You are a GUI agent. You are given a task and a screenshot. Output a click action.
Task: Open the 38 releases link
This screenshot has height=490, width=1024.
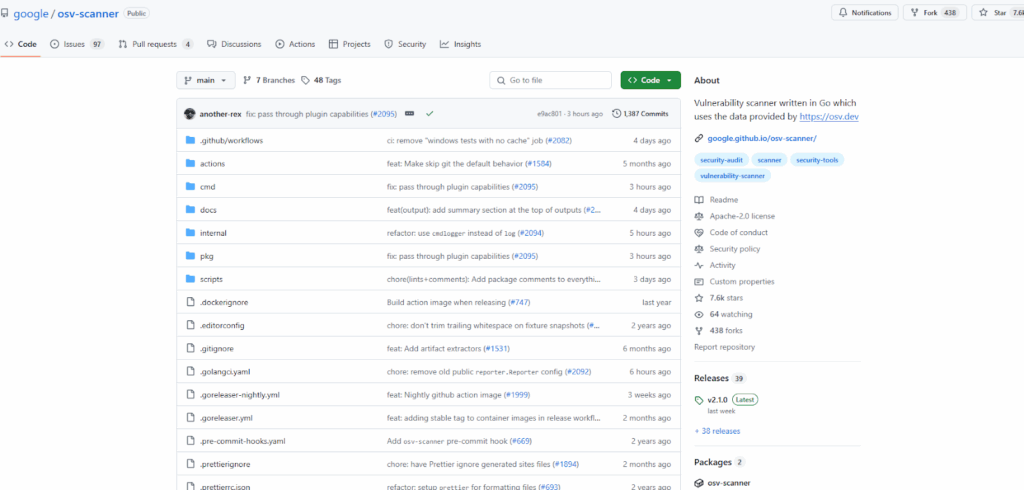717,431
